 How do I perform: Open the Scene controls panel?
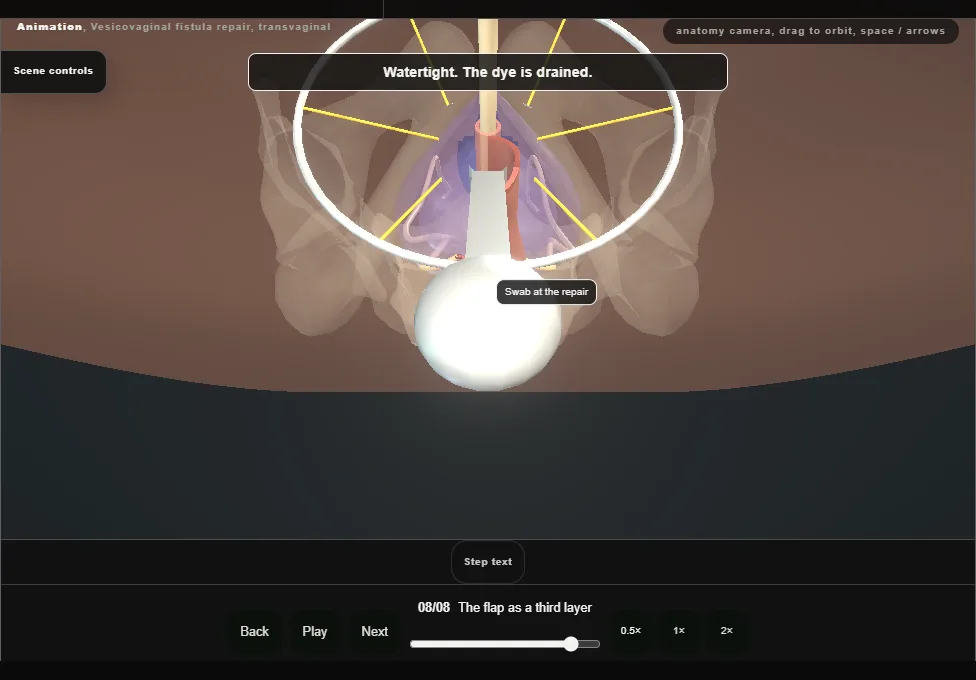(53, 71)
